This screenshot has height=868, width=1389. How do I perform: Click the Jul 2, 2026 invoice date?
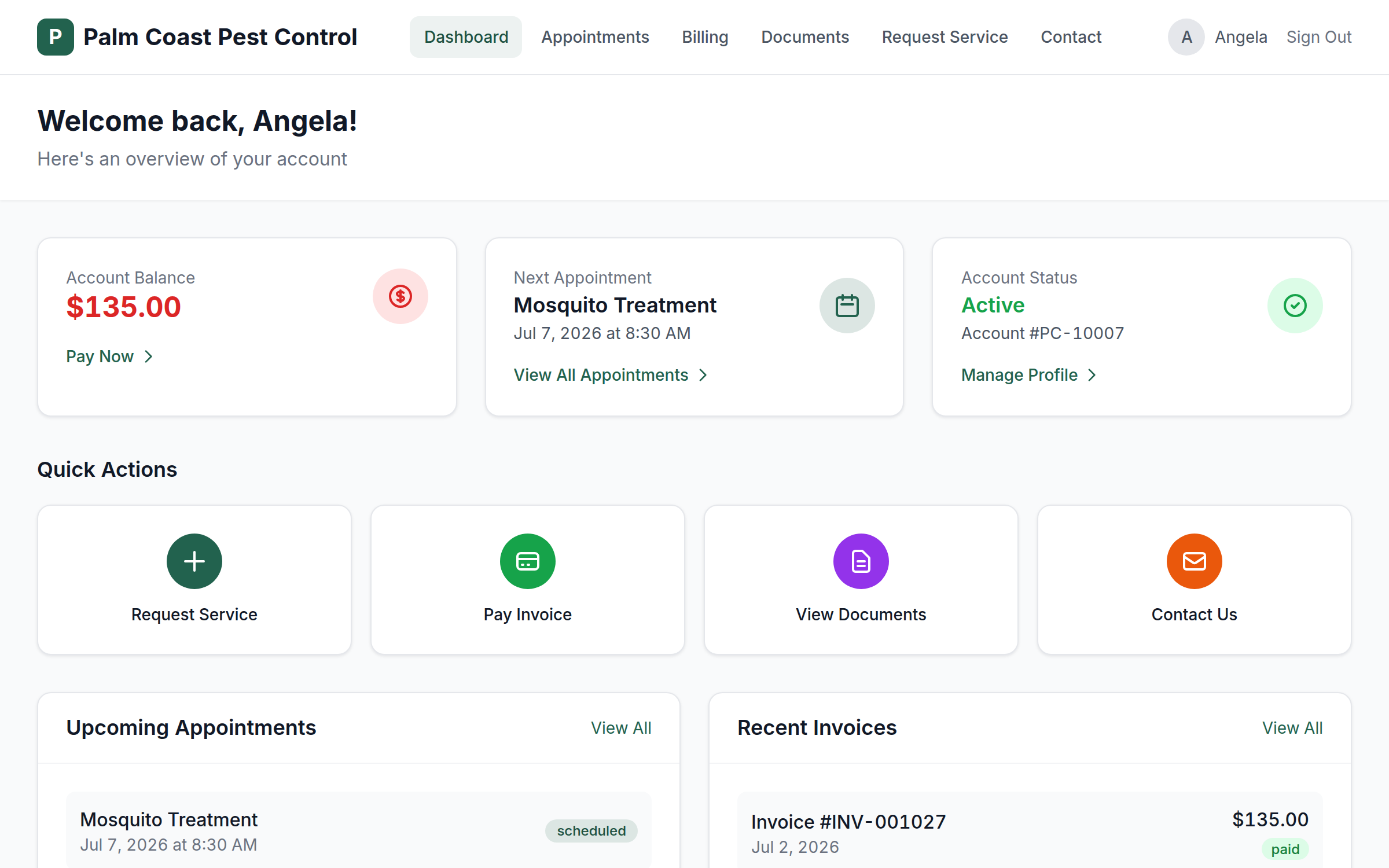795,847
